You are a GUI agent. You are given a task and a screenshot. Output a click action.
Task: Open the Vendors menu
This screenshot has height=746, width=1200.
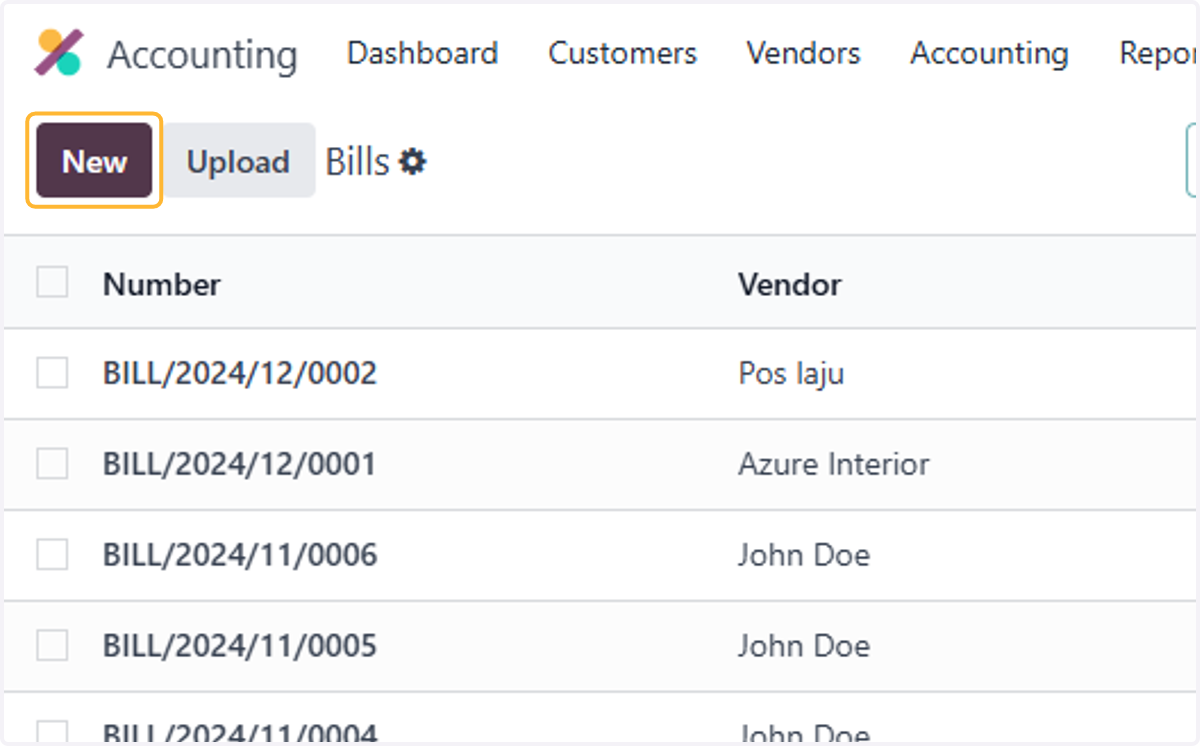pos(803,53)
